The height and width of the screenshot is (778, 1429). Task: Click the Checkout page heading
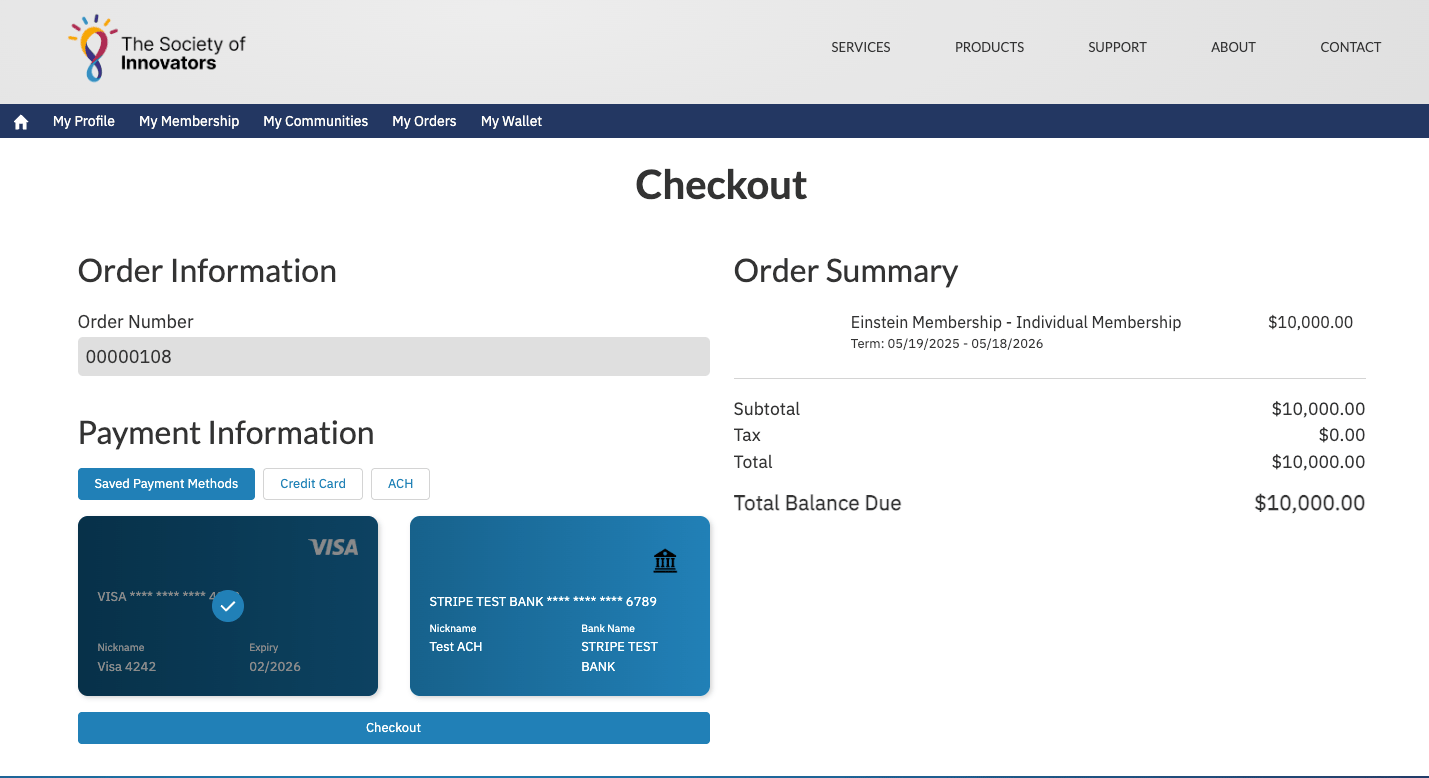(x=721, y=185)
